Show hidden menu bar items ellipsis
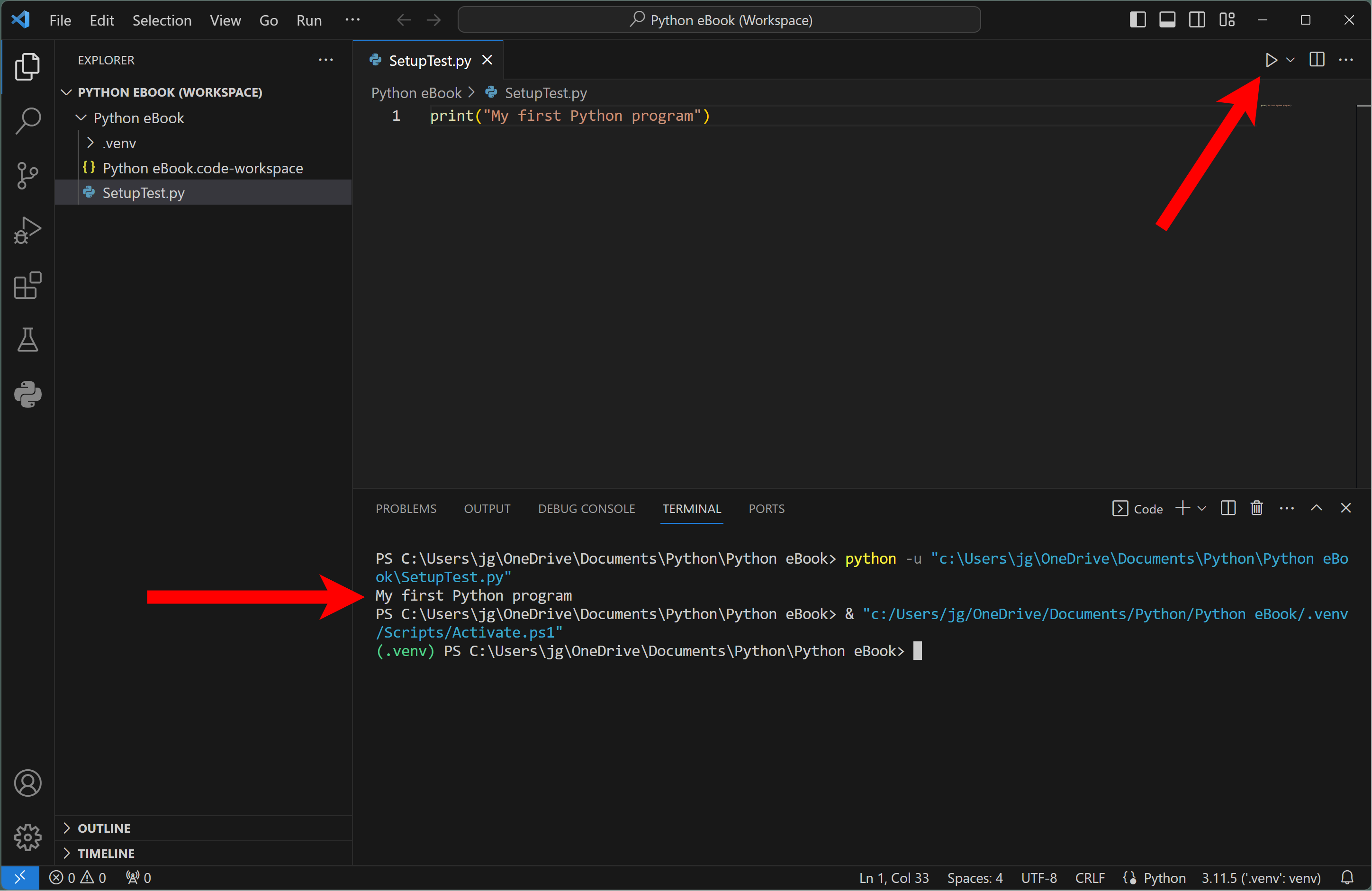1372x891 pixels. 352,19
